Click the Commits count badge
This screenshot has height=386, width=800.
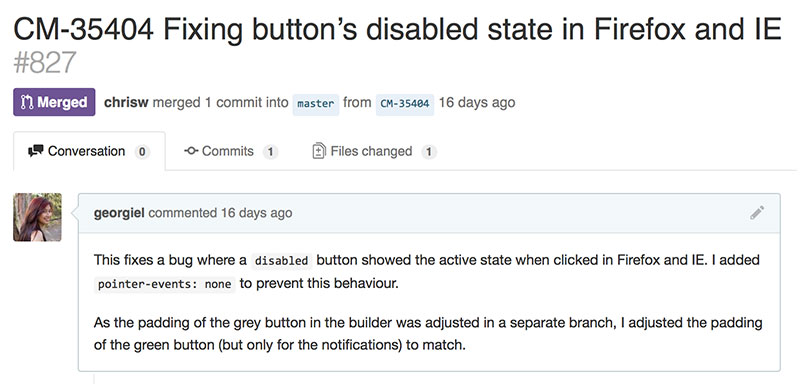point(270,151)
